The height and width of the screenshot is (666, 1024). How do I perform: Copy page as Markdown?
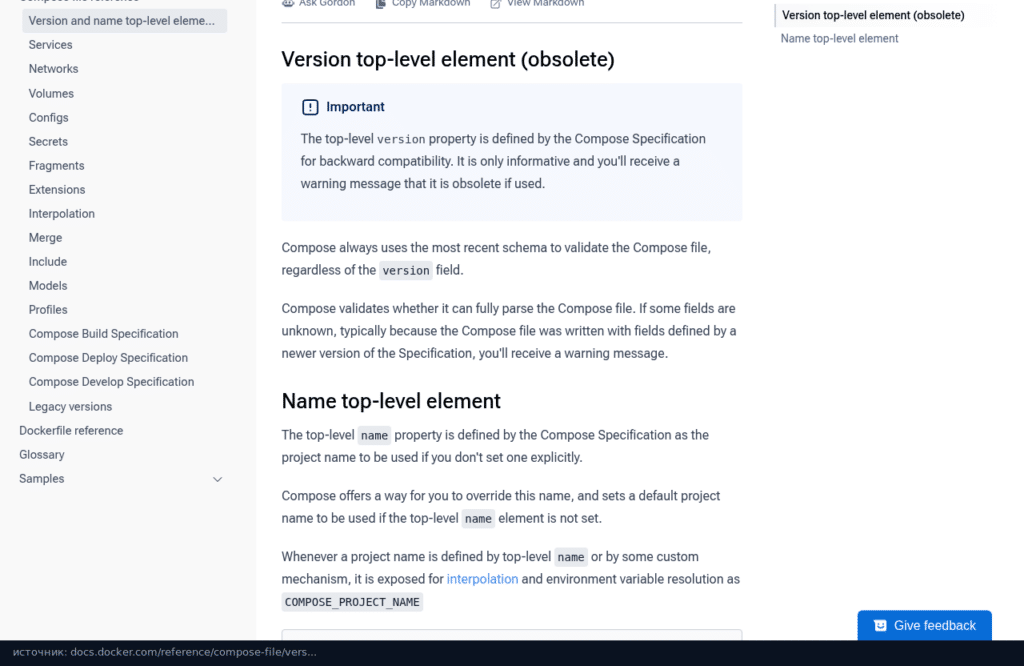point(423,3)
